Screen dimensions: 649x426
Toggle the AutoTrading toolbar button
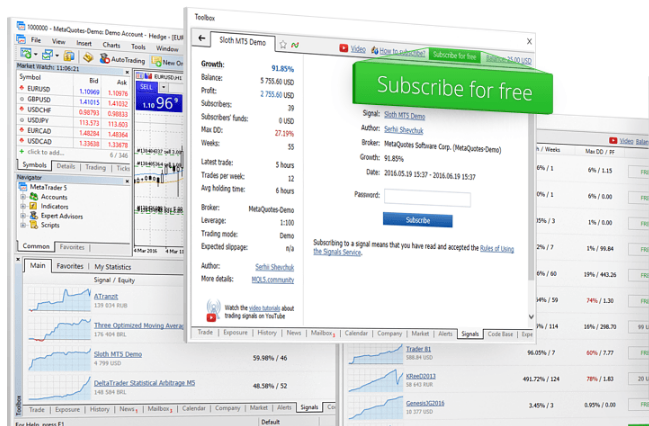pos(123,60)
